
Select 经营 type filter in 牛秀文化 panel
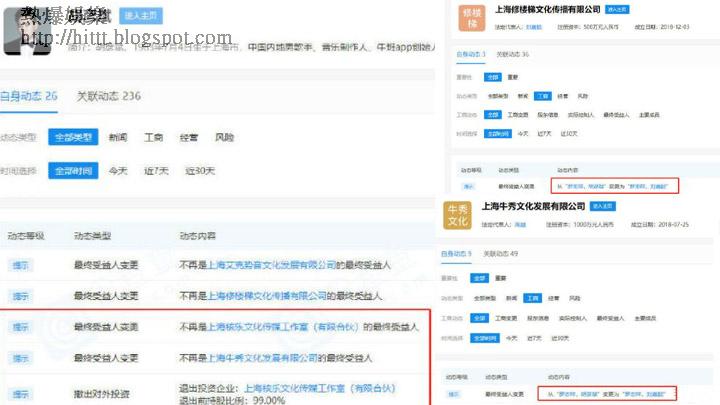(x=554, y=298)
